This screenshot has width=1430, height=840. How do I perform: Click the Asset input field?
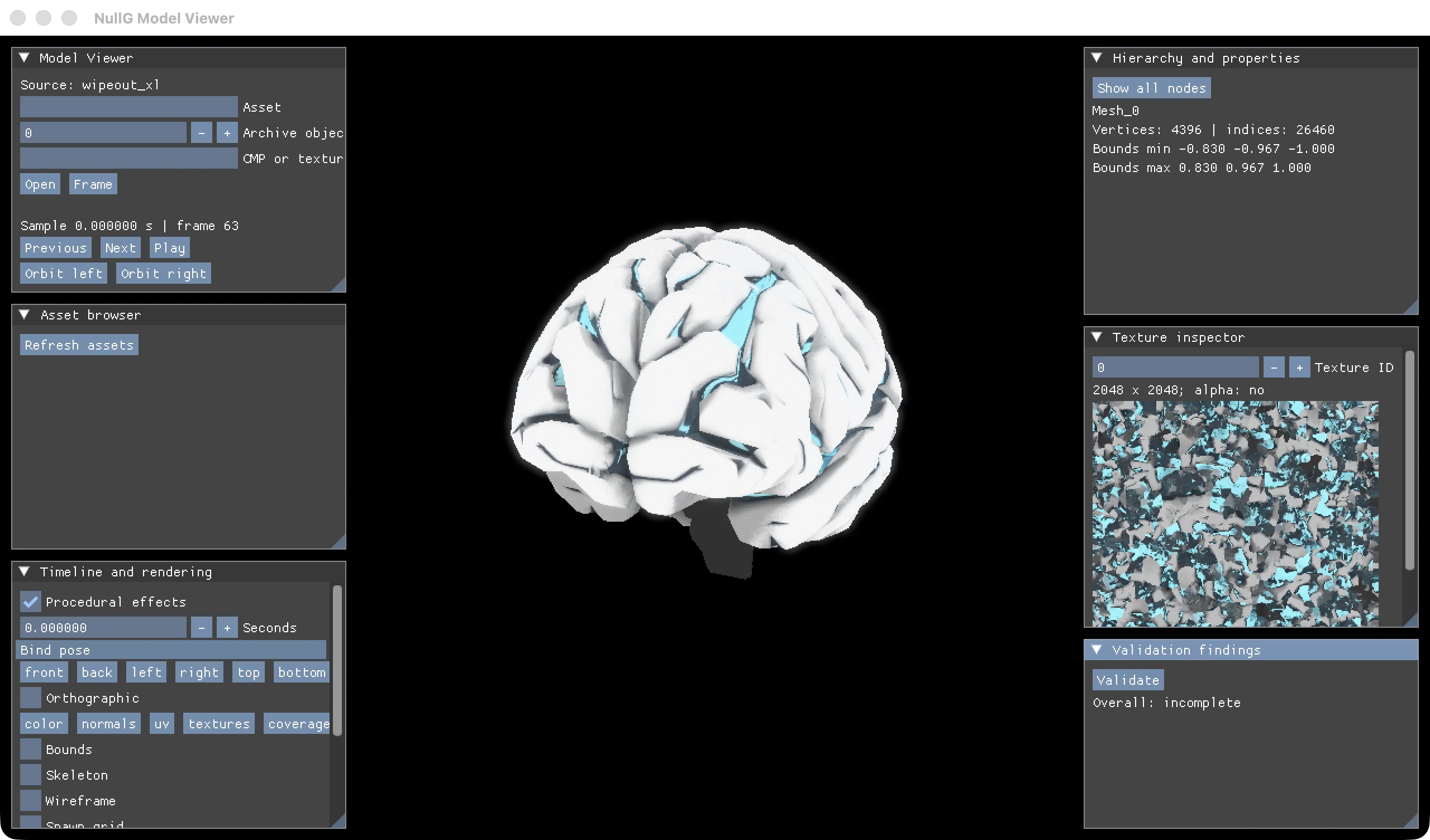129,107
